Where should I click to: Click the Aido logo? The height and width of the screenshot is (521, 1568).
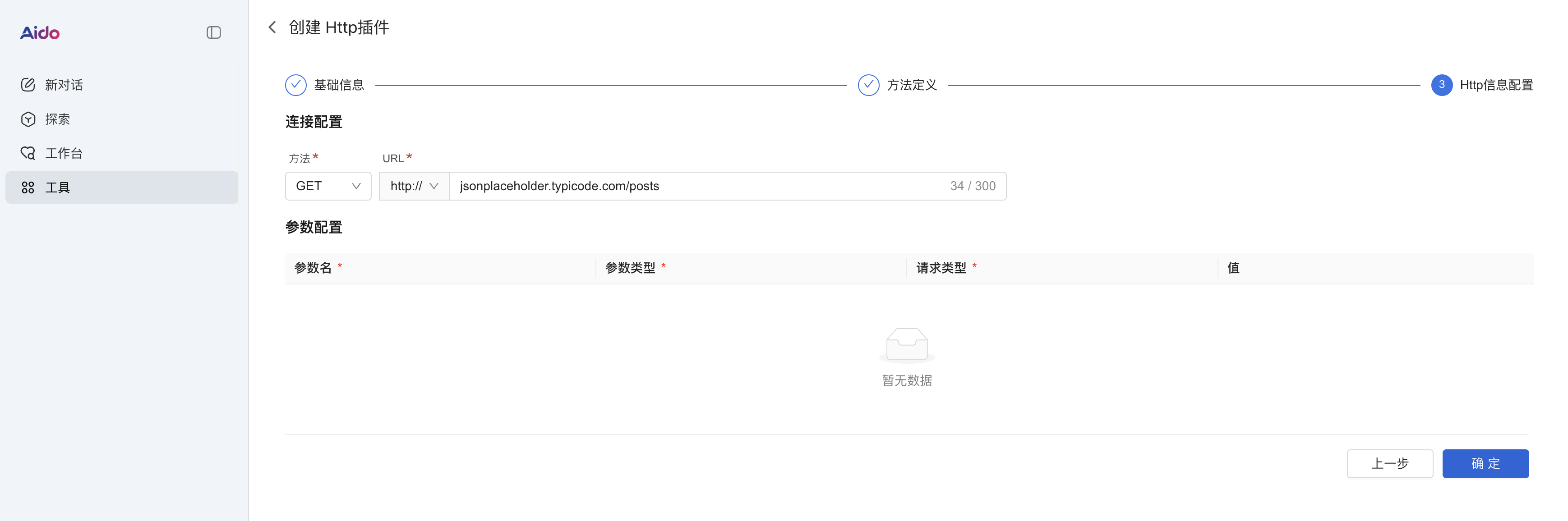(x=40, y=33)
